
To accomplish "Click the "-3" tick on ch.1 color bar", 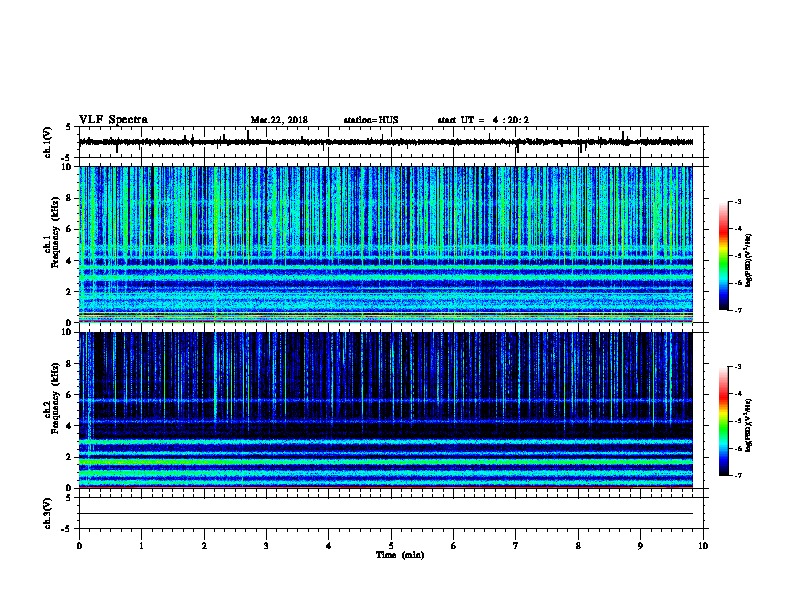I will [x=738, y=201].
